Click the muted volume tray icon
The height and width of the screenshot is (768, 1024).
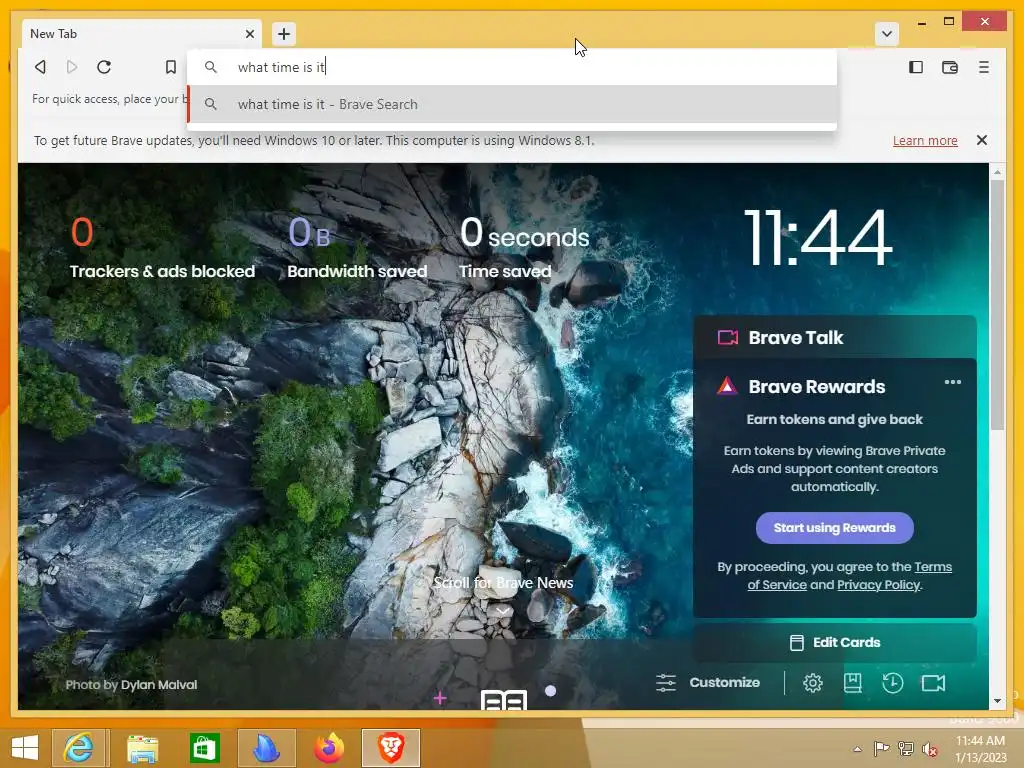tap(930, 749)
